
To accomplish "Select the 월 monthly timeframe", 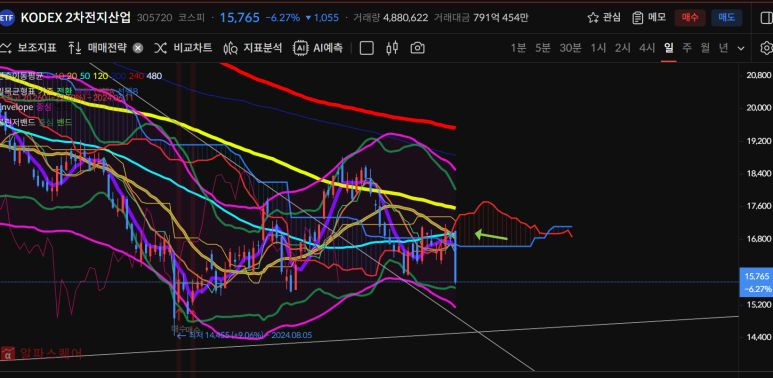I will coord(705,48).
